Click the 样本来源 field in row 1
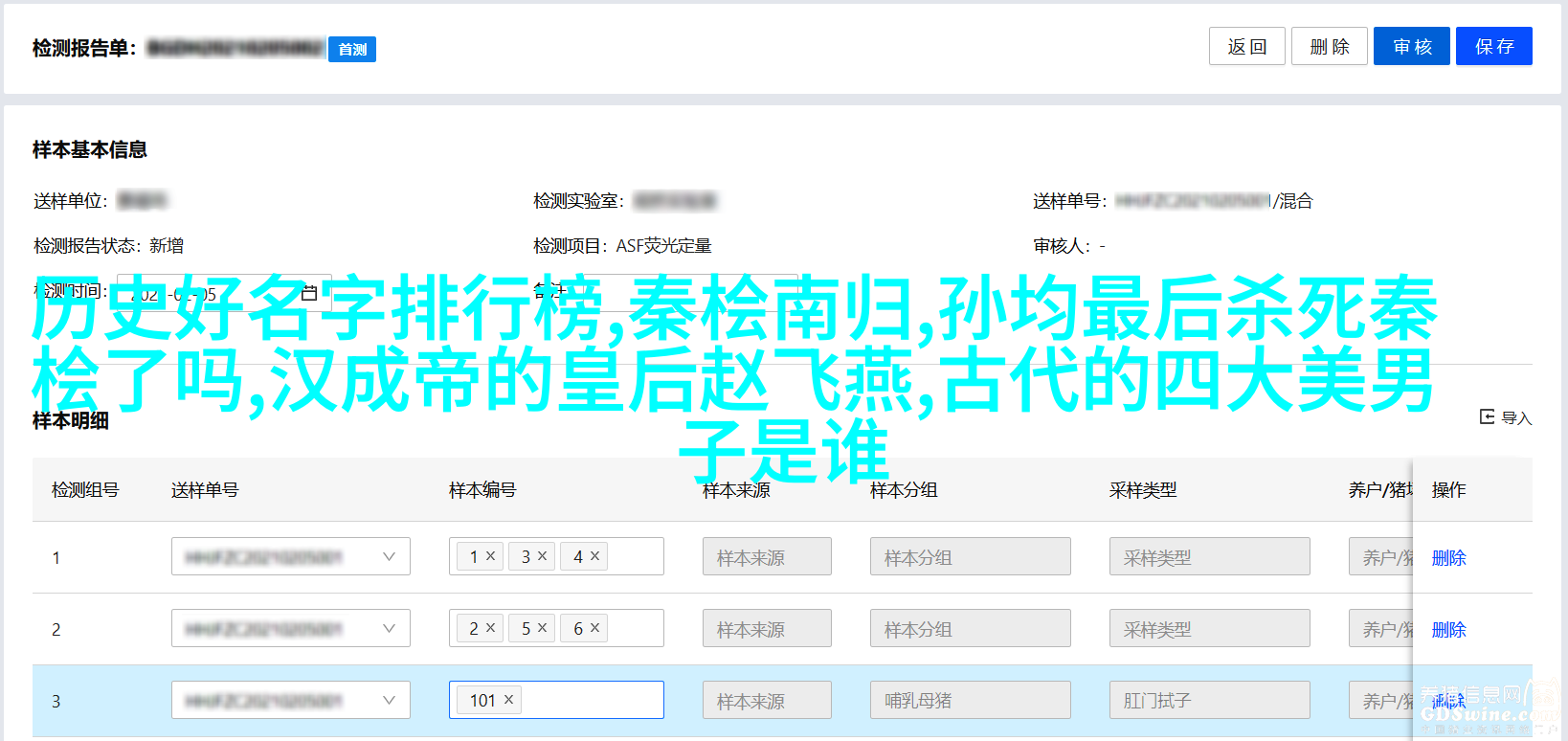The height and width of the screenshot is (741, 1568). (x=767, y=556)
